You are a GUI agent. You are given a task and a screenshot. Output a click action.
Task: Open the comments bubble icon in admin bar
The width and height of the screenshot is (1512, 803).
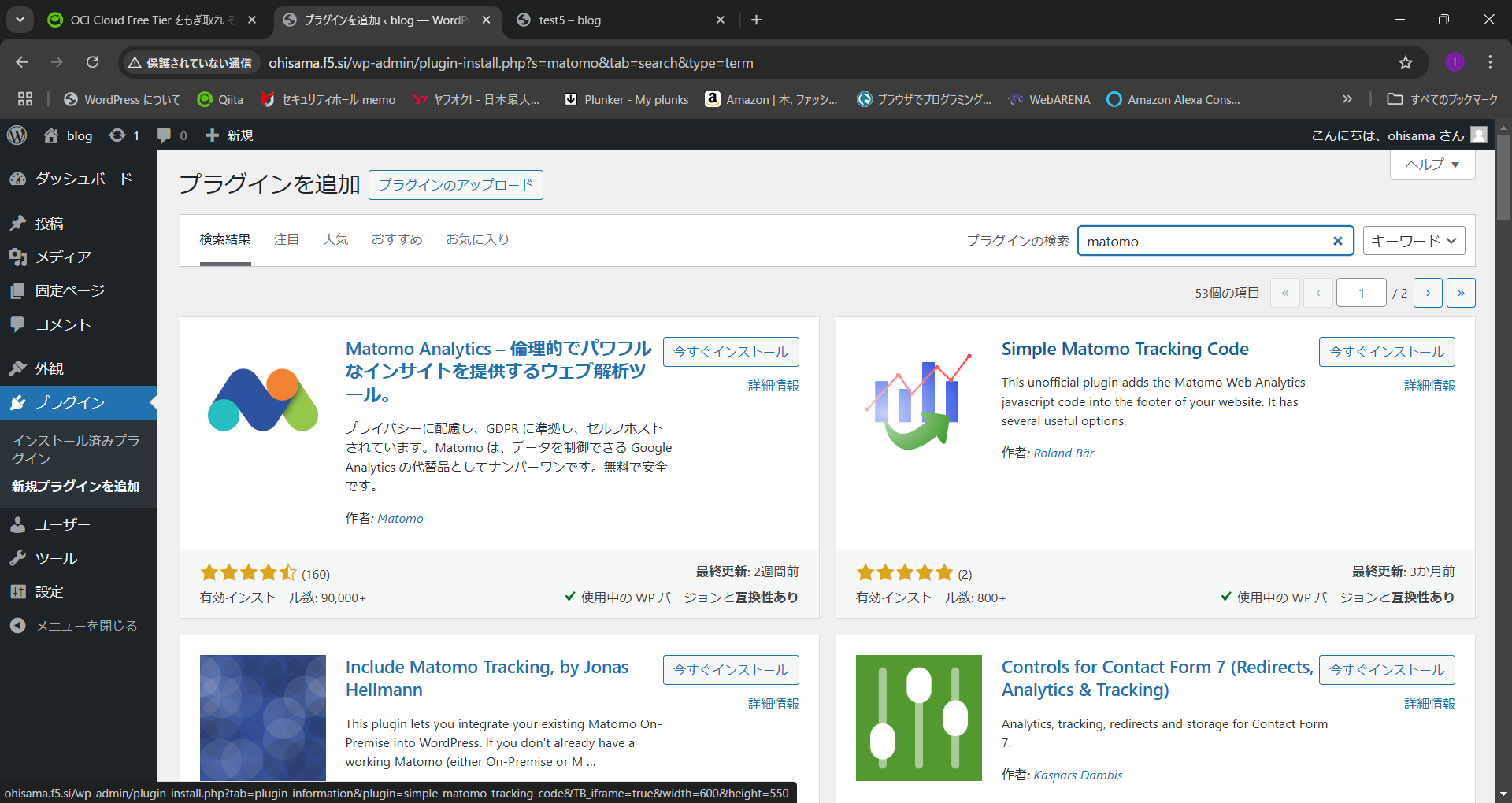click(x=172, y=135)
